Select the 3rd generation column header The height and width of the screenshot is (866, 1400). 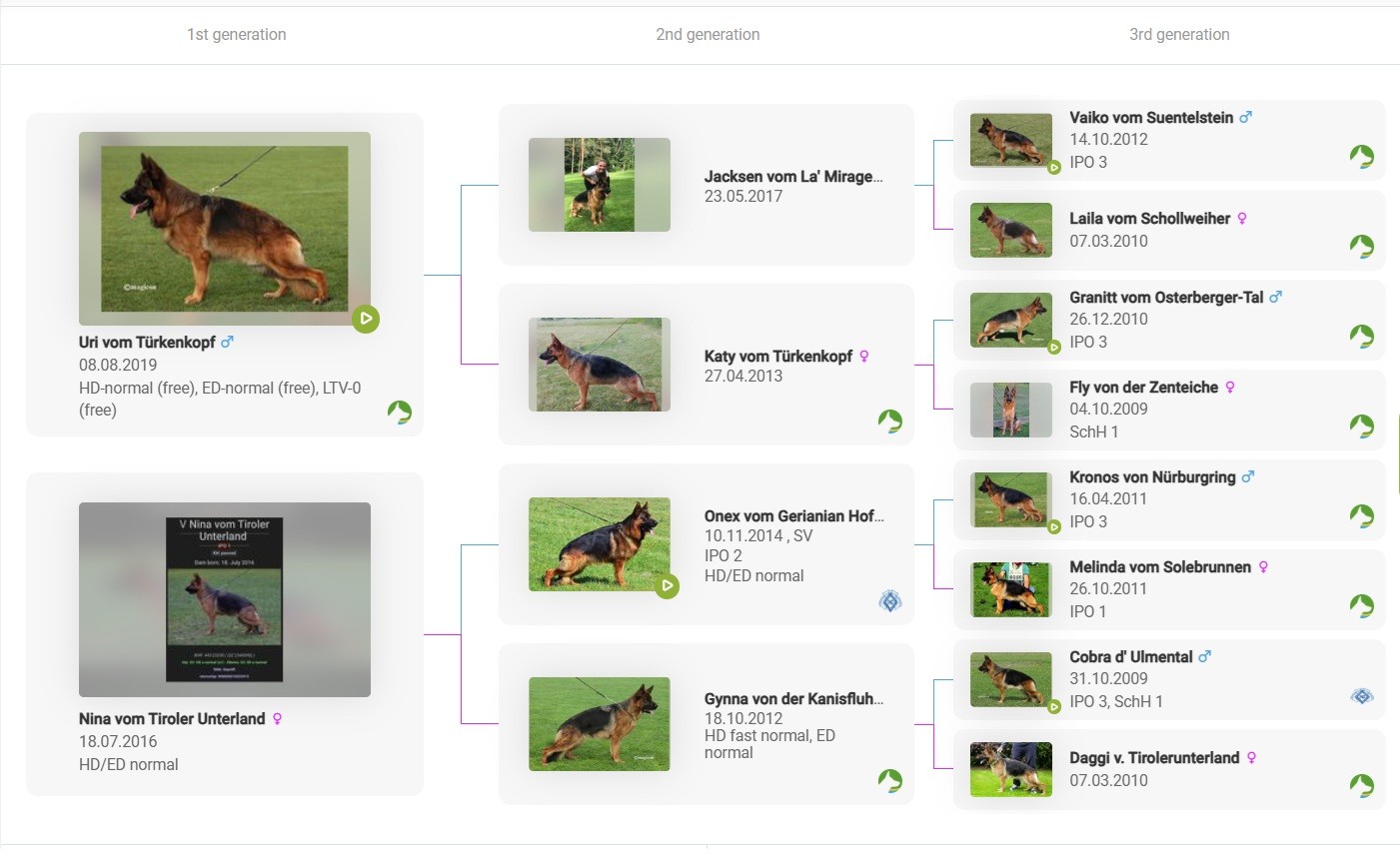click(1179, 35)
